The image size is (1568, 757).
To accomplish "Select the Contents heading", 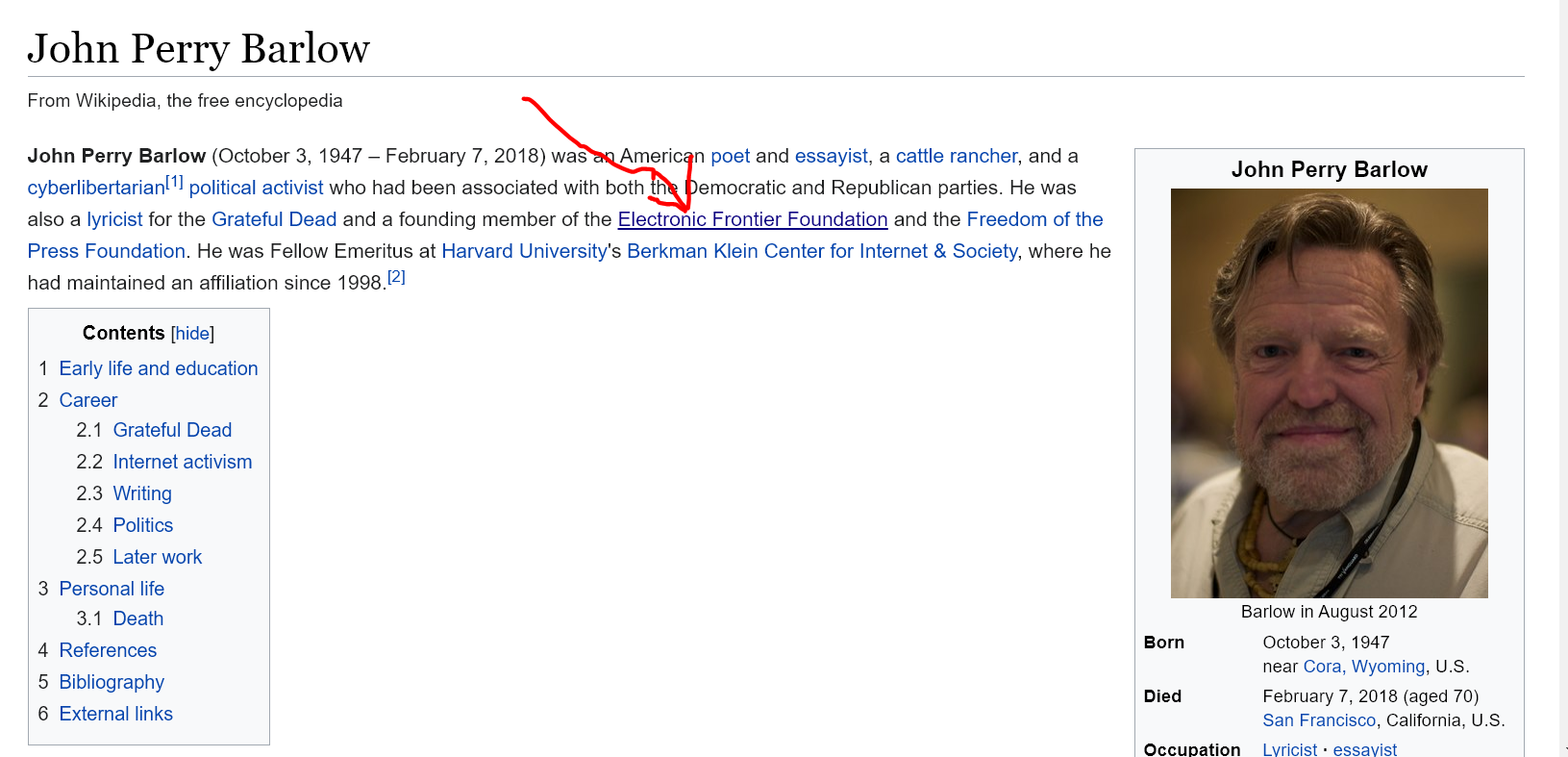I will 124,333.
